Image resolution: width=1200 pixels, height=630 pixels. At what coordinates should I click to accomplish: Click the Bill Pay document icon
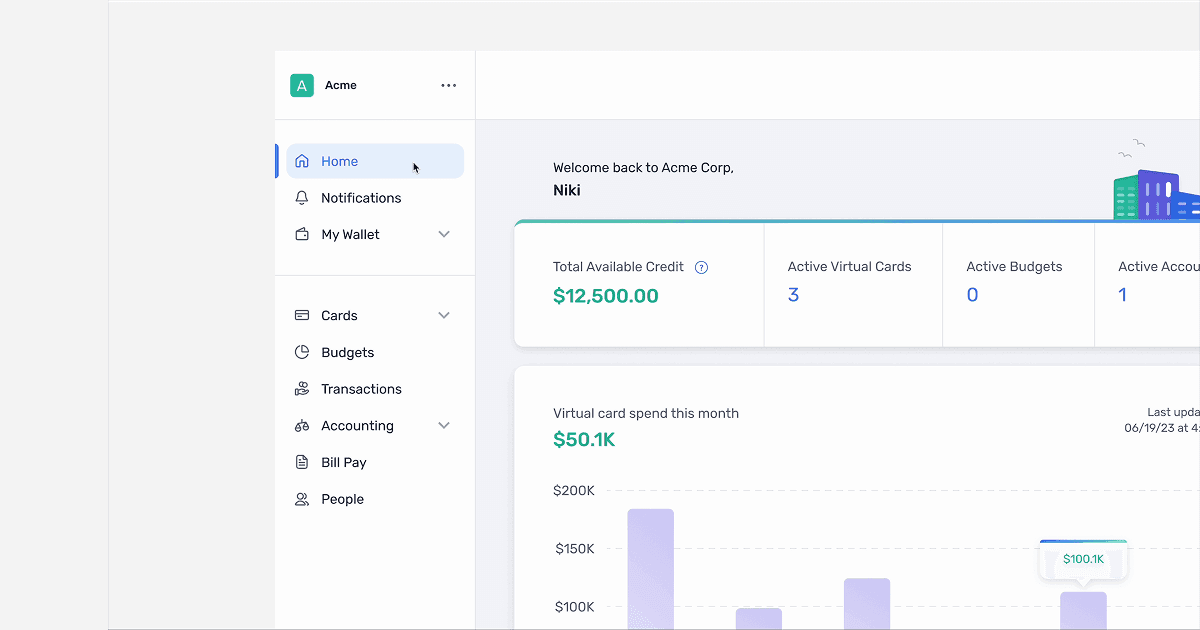point(302,462)
